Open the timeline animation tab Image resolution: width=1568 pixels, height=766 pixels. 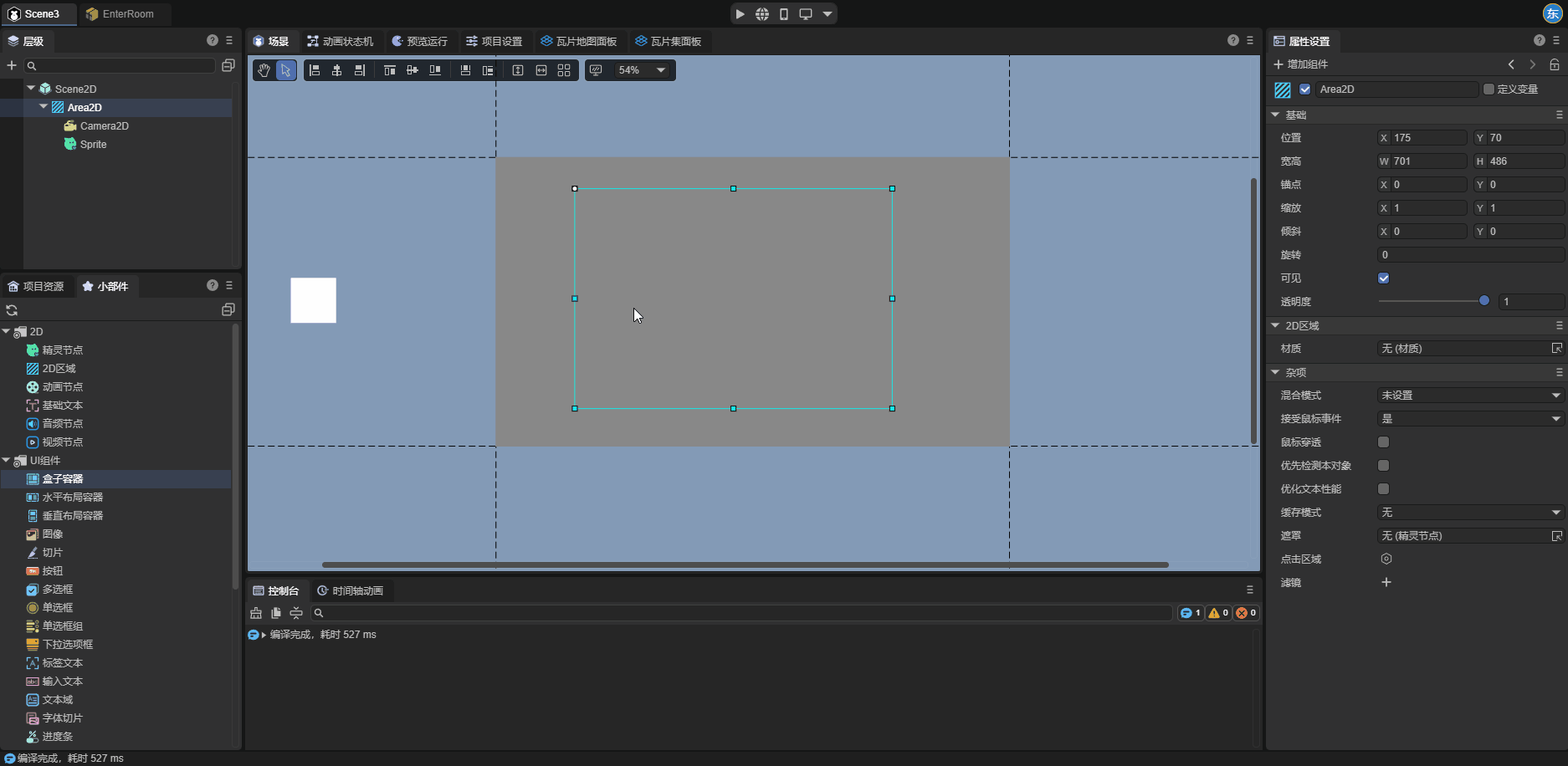point(350,591)
